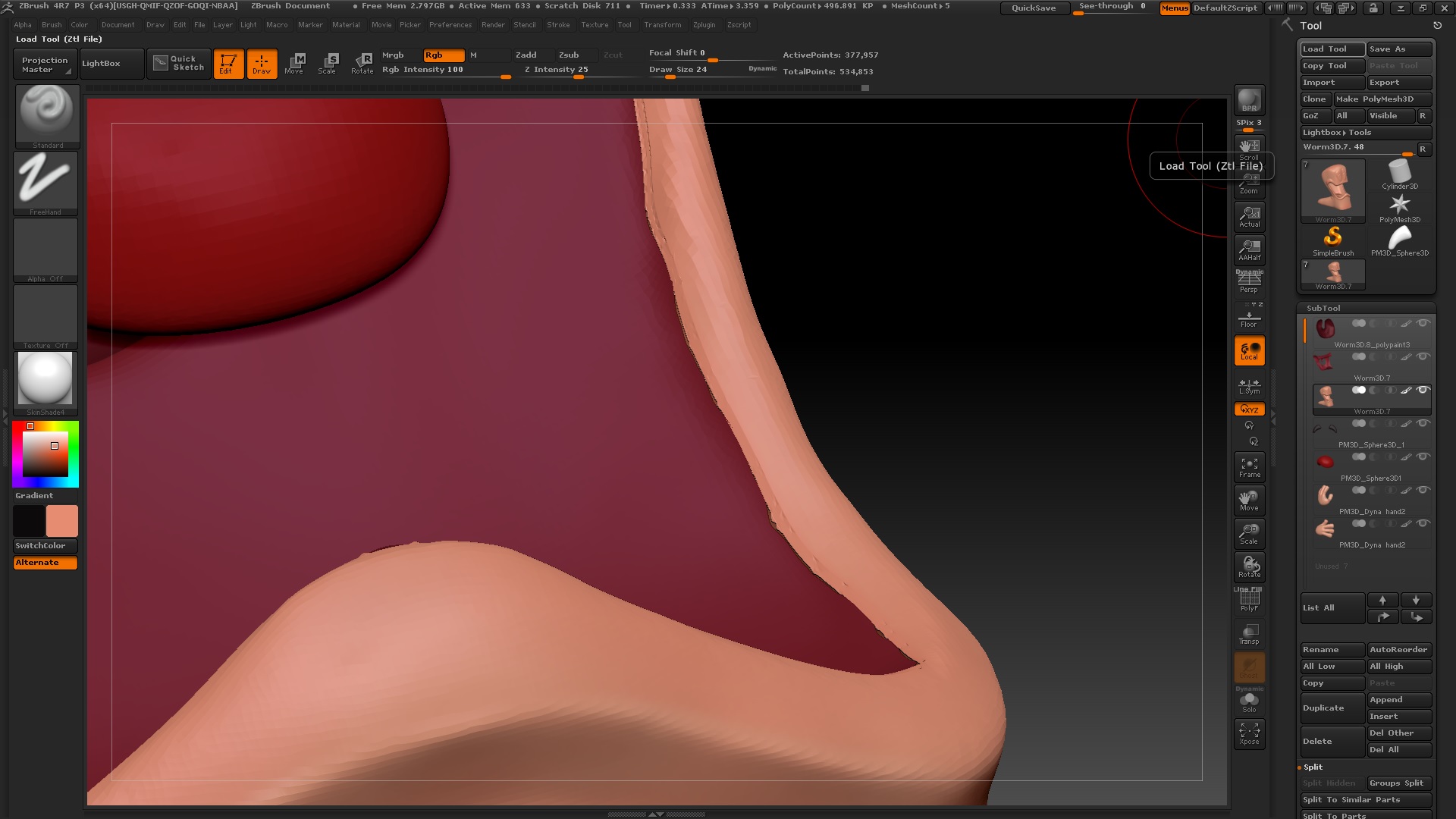Click the Scroll canvas icon
This screenshot has height=819, width=1456.
tap(1249, 149)
